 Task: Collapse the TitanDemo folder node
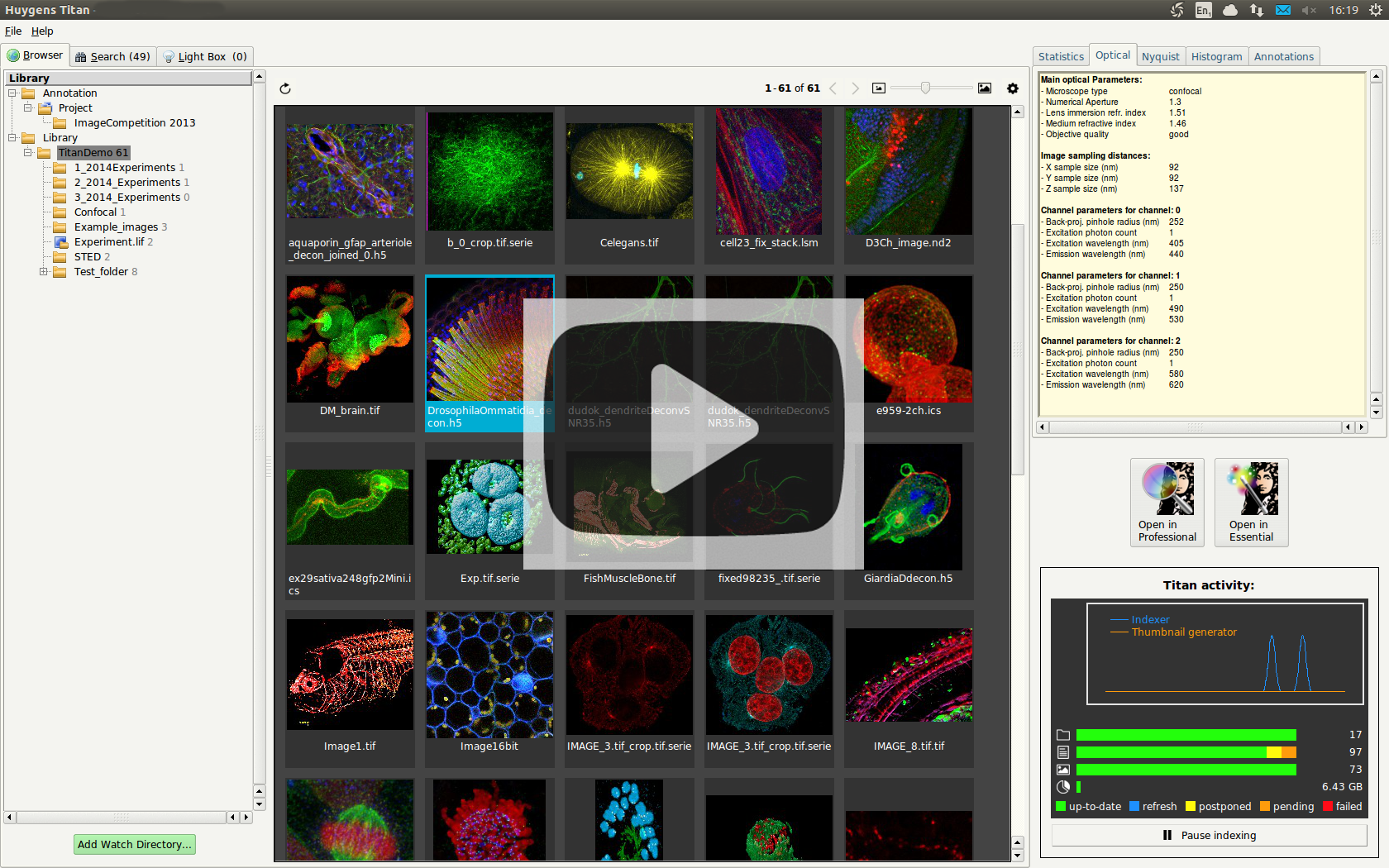coord(28,153)
